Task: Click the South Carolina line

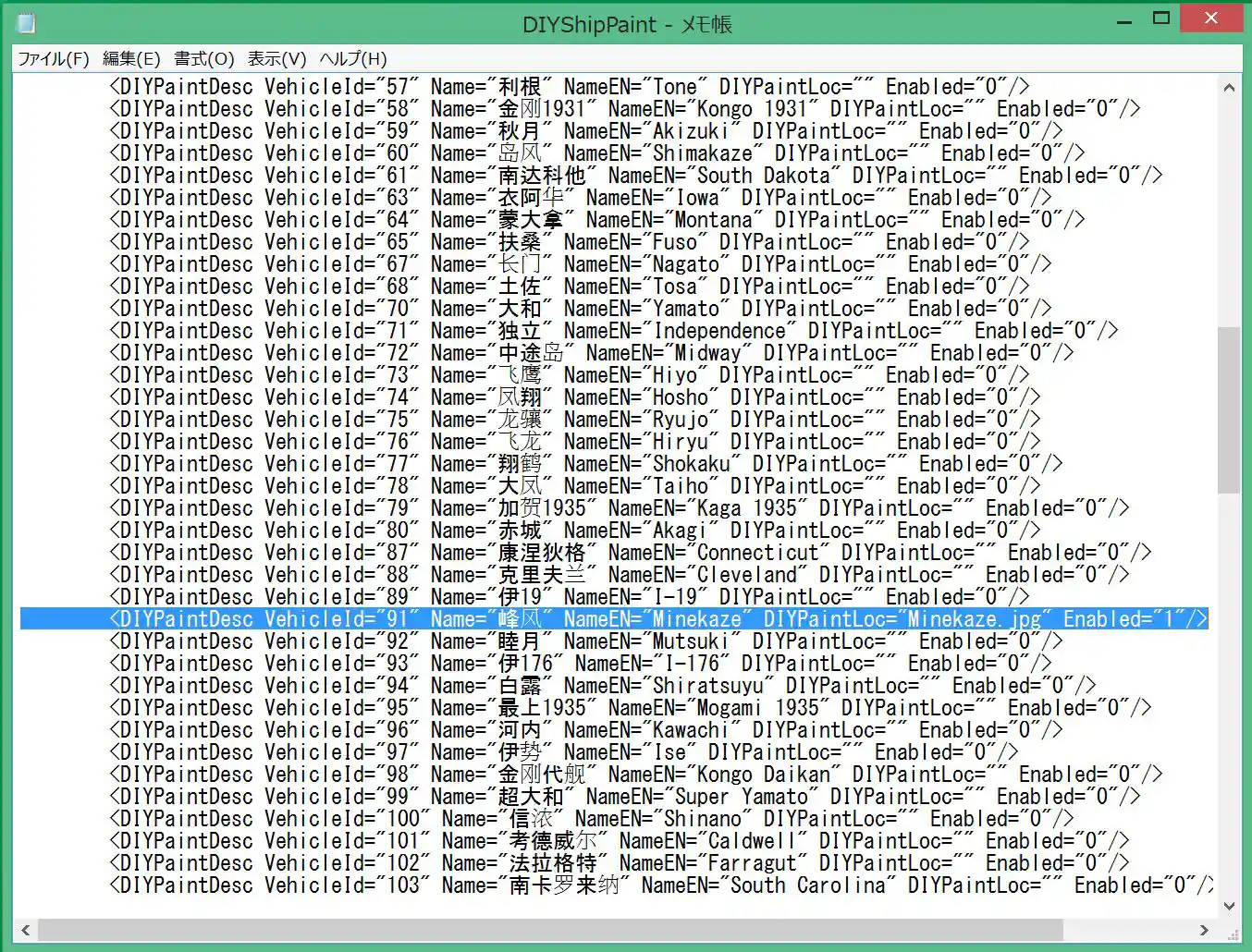Action: point(660,885)
